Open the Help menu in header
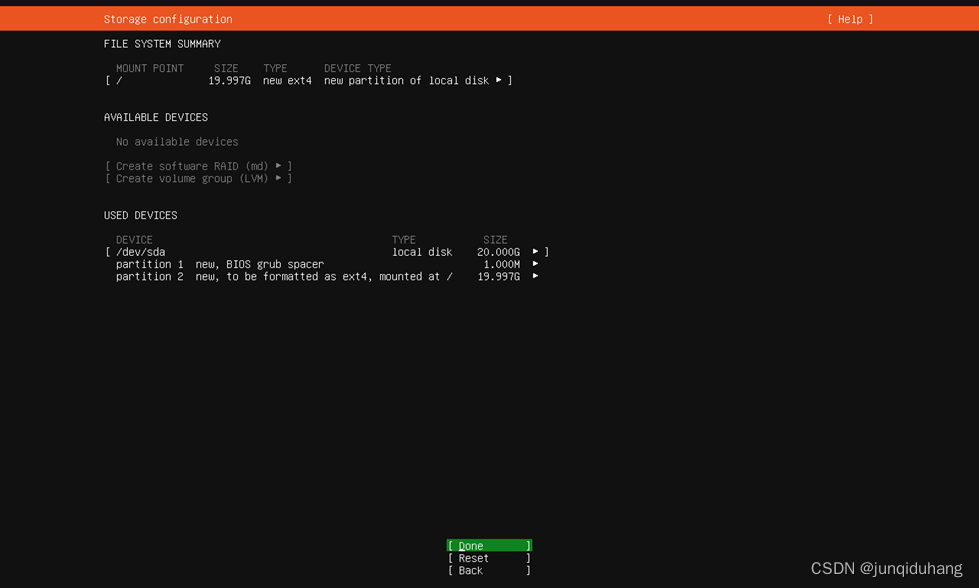This screenshot has width=979, height=588. [849, 19]
